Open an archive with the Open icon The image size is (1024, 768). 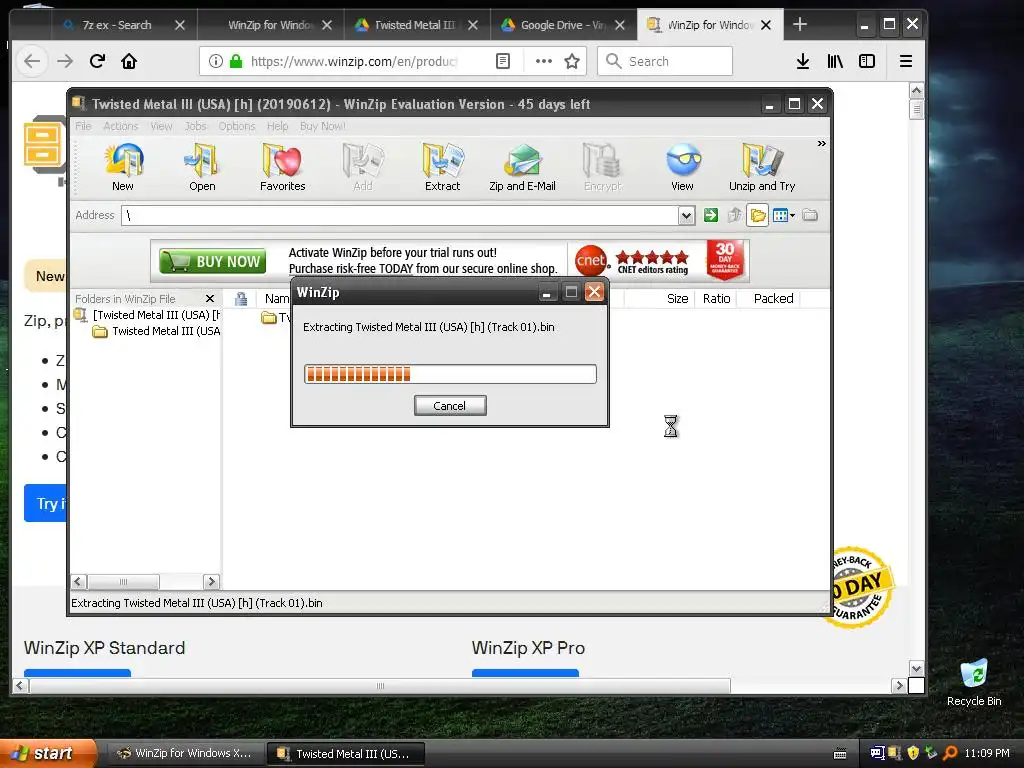(202, 167)
